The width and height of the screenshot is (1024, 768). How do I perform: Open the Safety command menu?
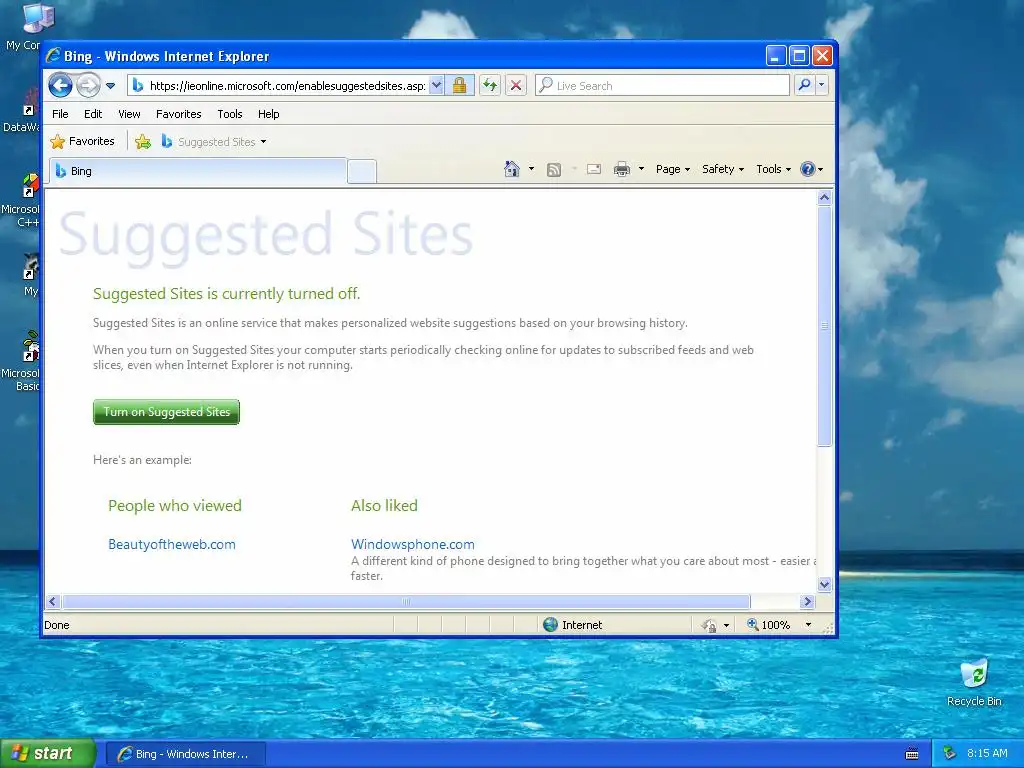(x=723, y=169)
